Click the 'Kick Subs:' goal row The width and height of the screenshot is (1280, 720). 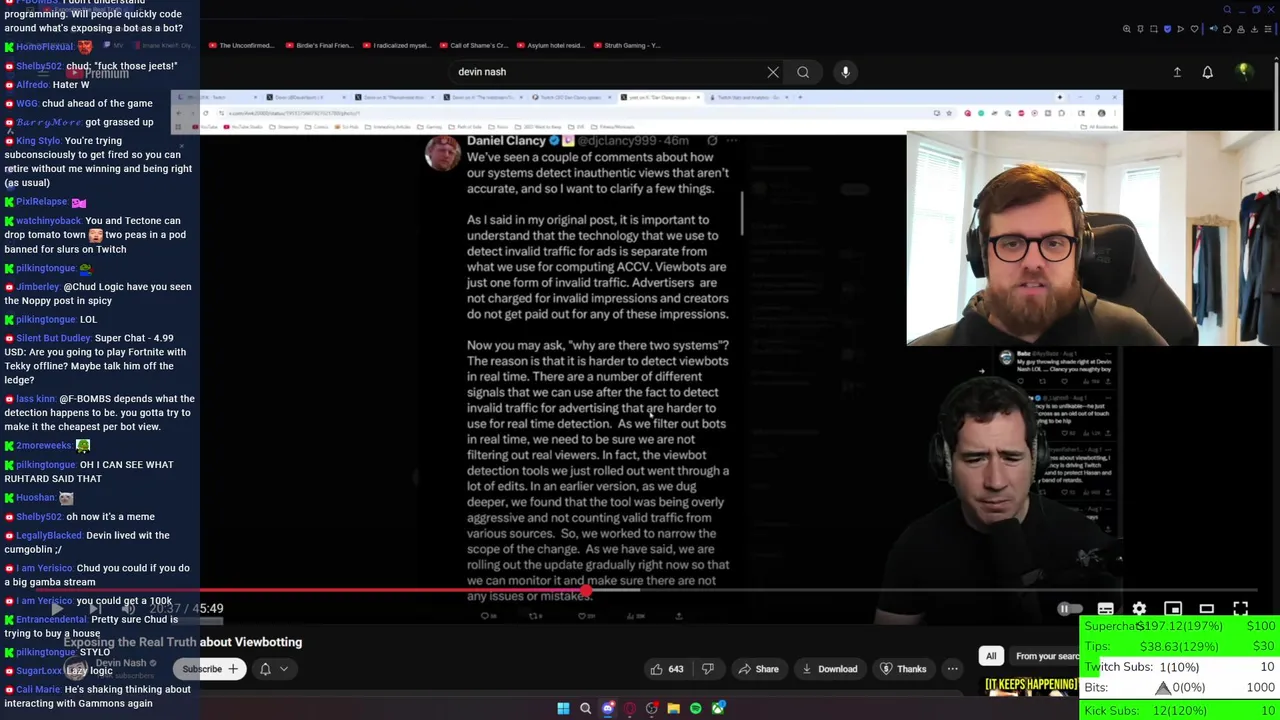tap(1180, 710)
